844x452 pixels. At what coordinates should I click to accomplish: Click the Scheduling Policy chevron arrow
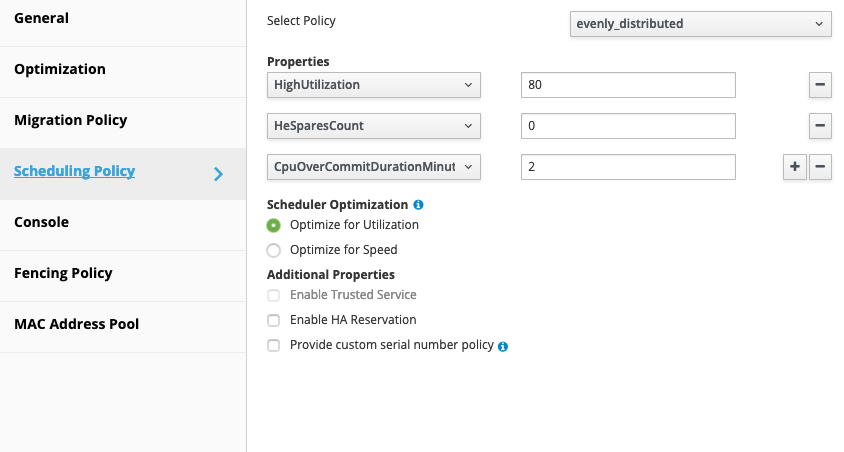point(219,174)
